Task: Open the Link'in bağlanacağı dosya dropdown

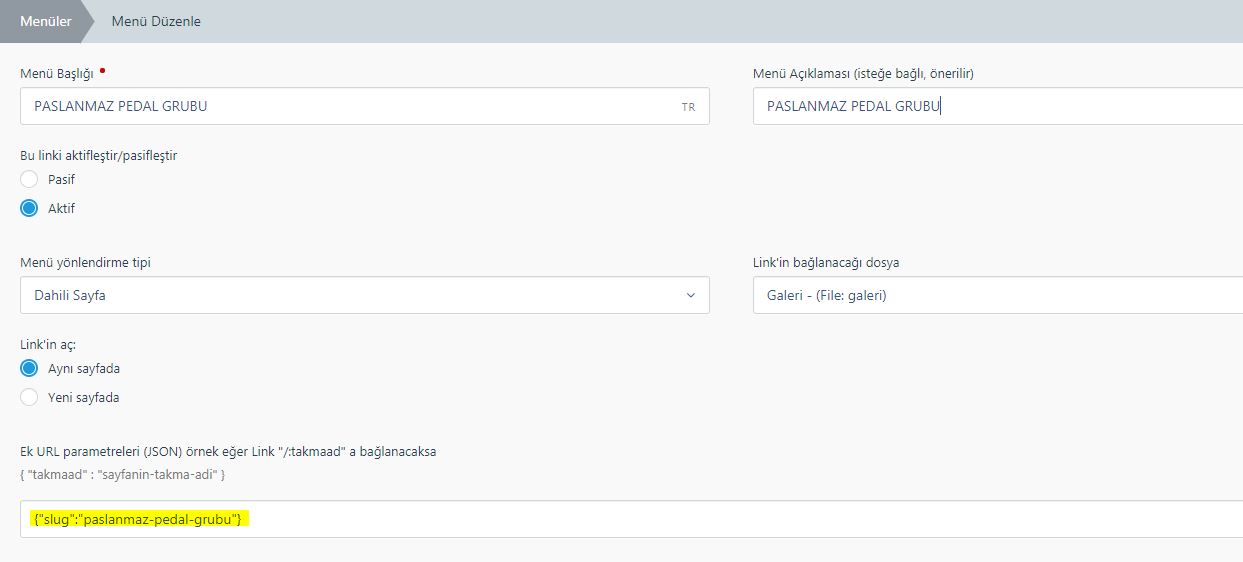Action: 998,295
